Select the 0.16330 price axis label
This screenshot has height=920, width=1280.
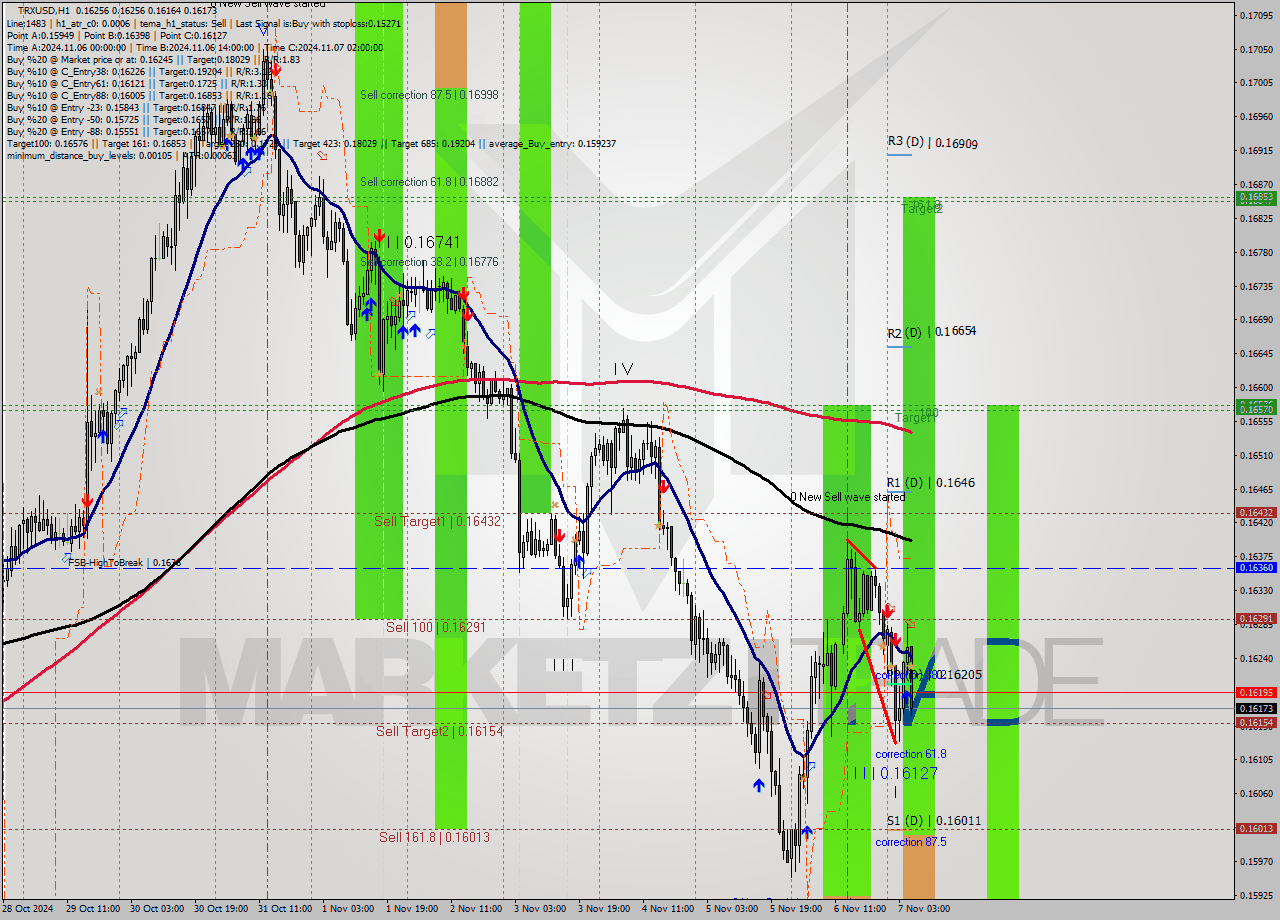[x=1256, y=591]
